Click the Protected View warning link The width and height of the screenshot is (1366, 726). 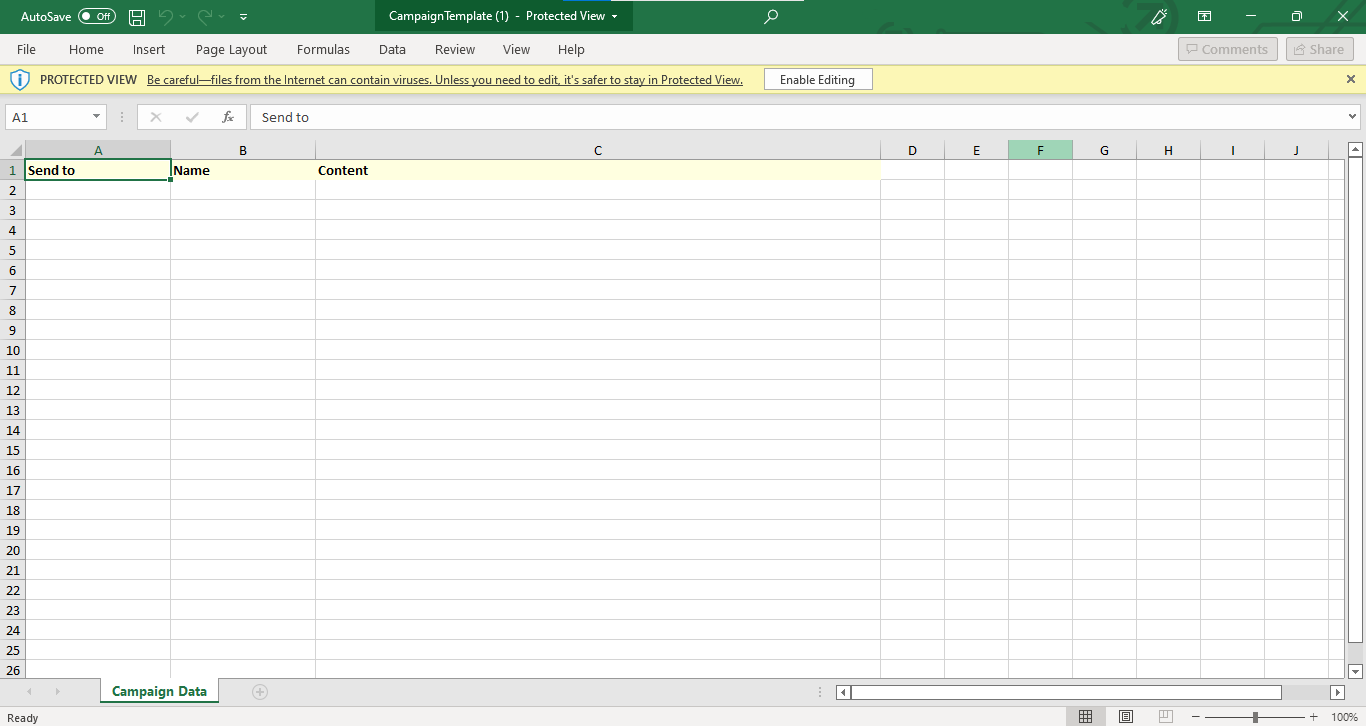point(444,80)
